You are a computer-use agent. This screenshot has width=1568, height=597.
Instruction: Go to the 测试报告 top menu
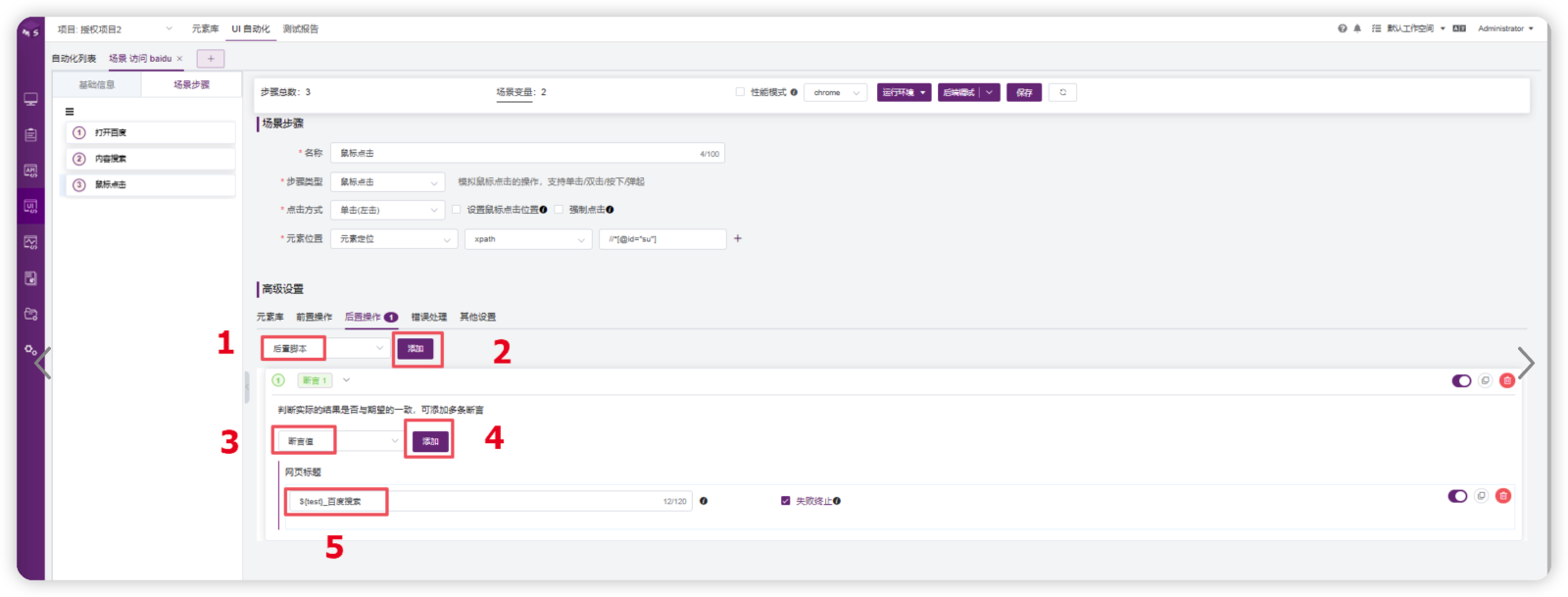301,29
